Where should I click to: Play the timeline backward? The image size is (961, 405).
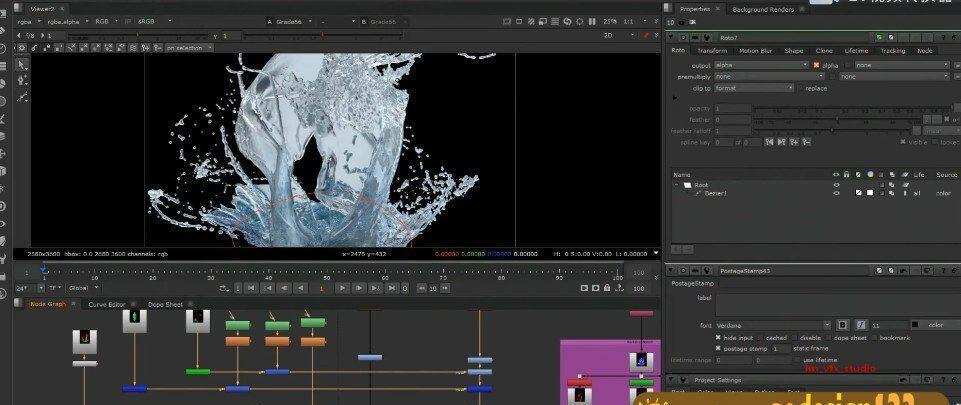pos(300,287)
